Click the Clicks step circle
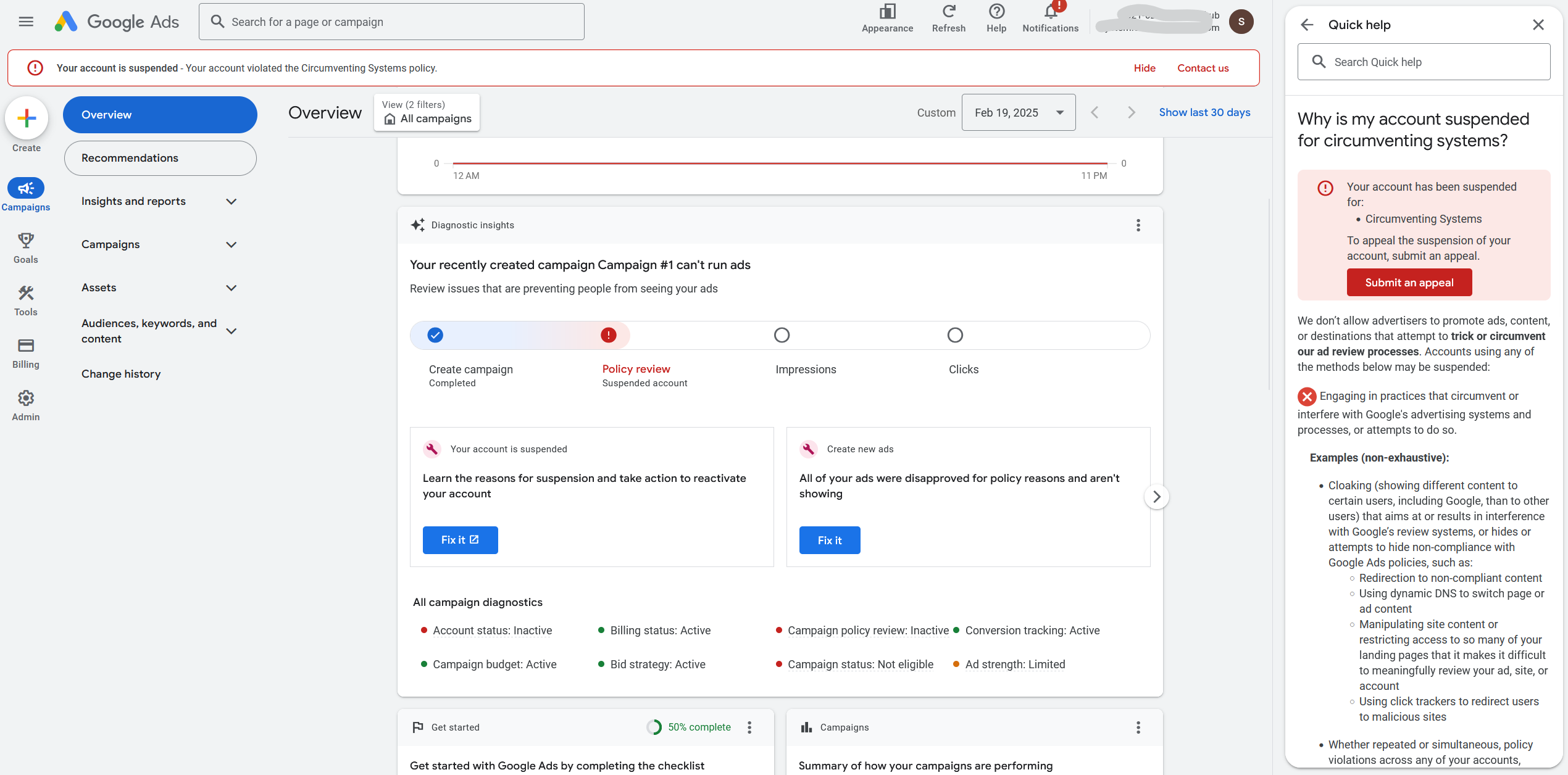 (956, 335)
